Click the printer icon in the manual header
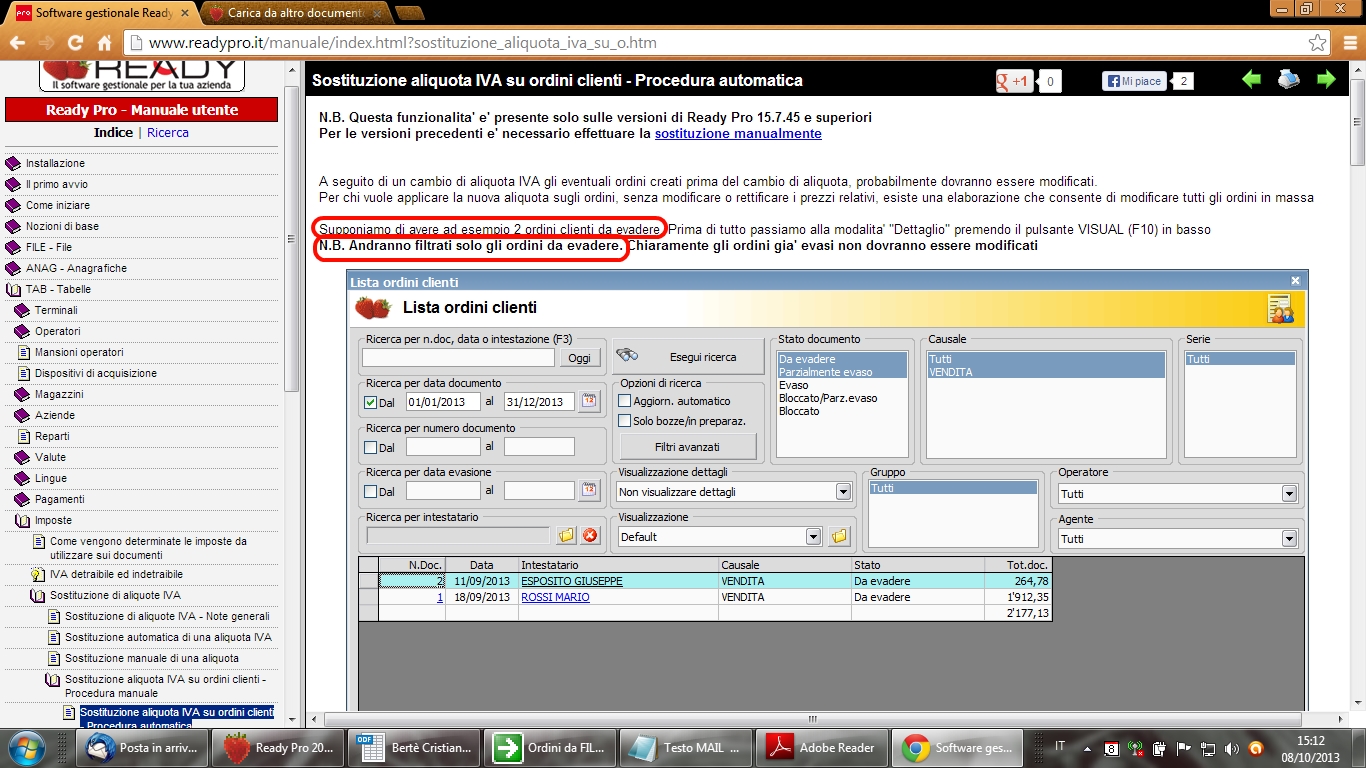This screenshot has width=1366, height=768. [x=1289, y=80]
